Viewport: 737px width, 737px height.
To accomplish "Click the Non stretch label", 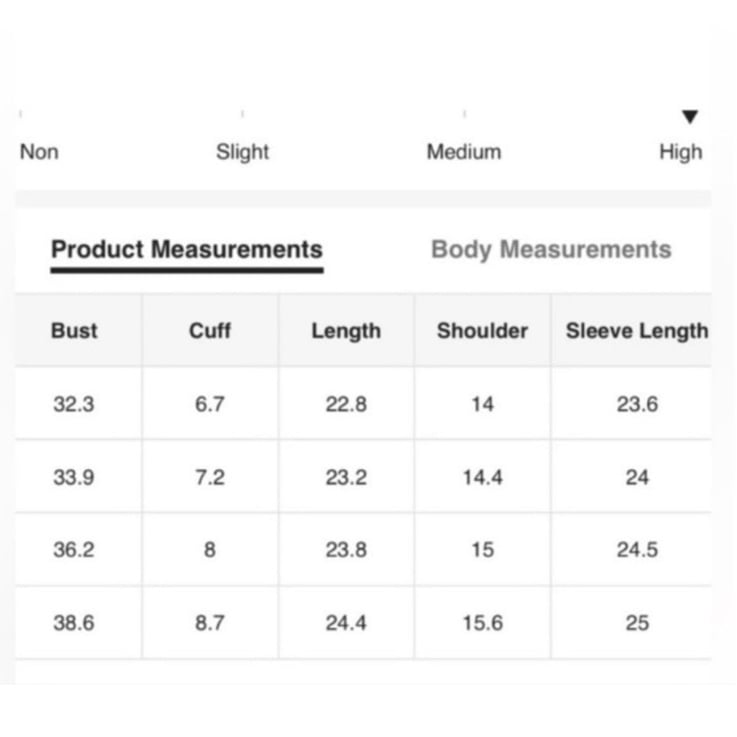I will (x=39, y=152).
